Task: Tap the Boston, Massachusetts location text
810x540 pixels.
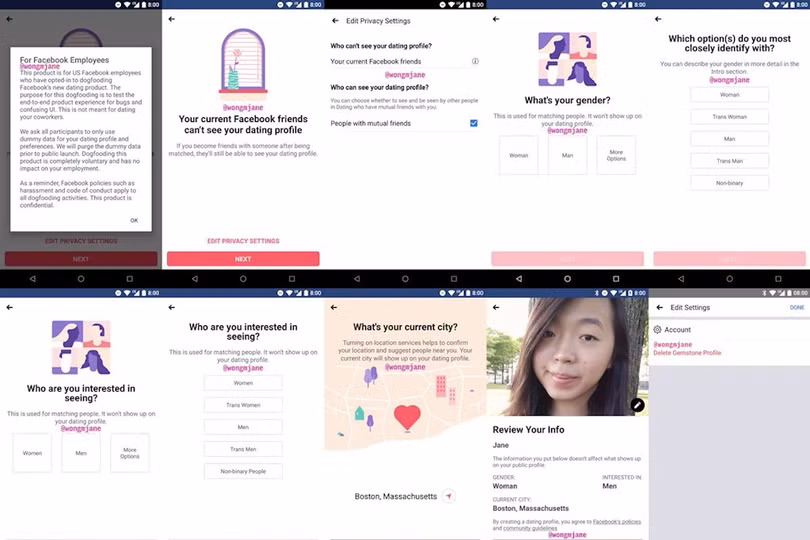Action: click(396, 496)
